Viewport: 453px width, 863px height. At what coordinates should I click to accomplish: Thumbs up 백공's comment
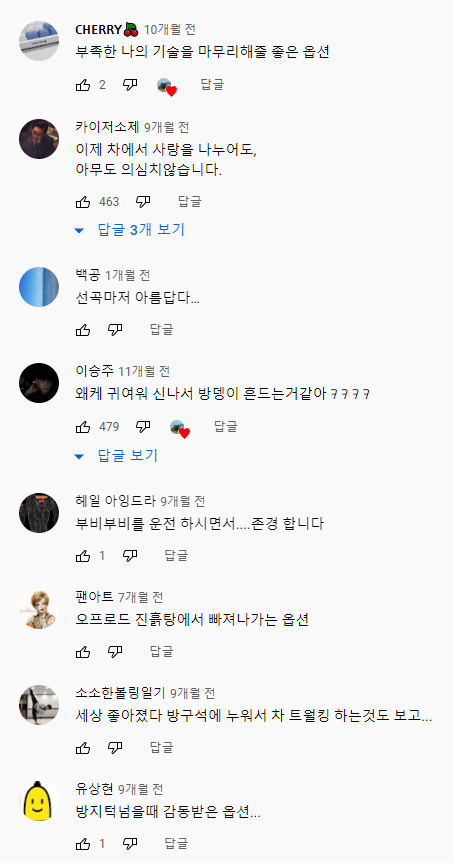[83, 330]
